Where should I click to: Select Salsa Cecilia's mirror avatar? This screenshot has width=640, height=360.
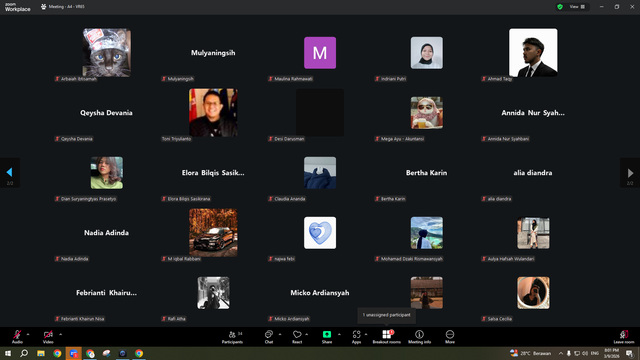(533, 293)
